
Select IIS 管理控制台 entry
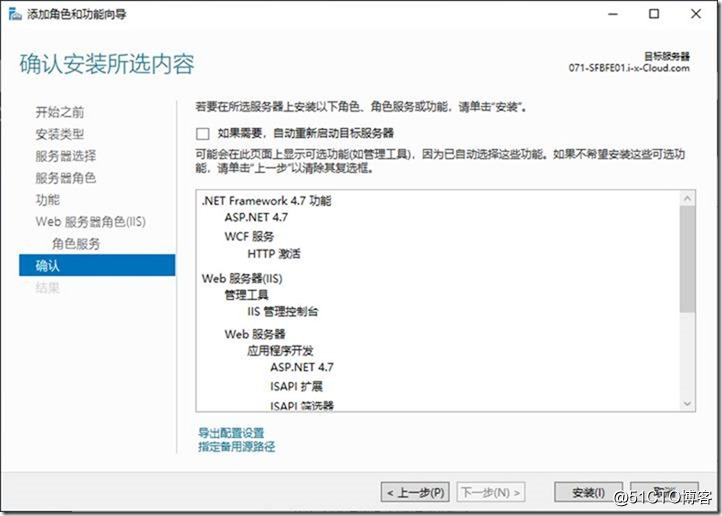click(283, 312)
